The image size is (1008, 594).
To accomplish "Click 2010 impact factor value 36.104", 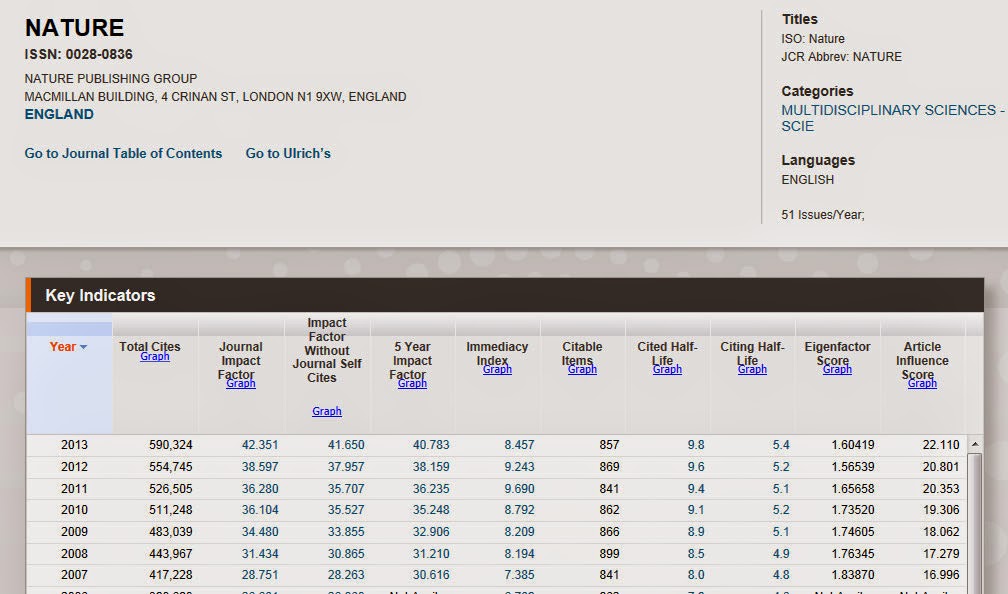I will (260, 510).
